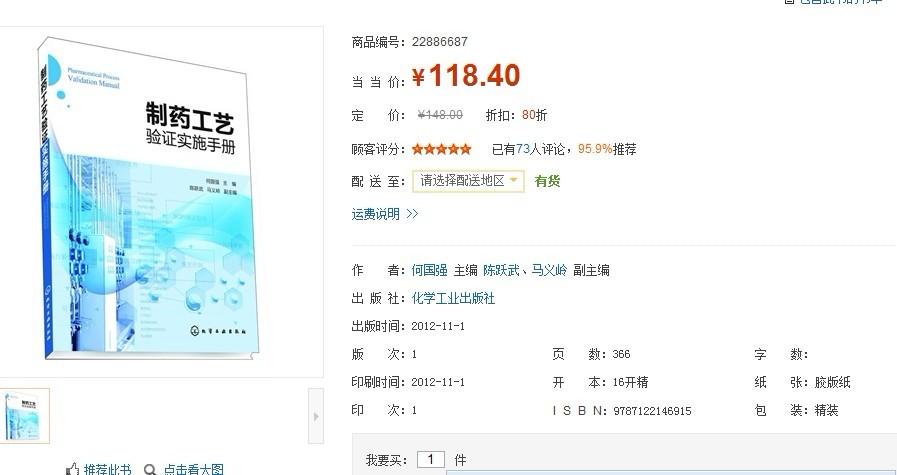
Task: Click the arrow after 运费说明
Action: pos(412,214)
